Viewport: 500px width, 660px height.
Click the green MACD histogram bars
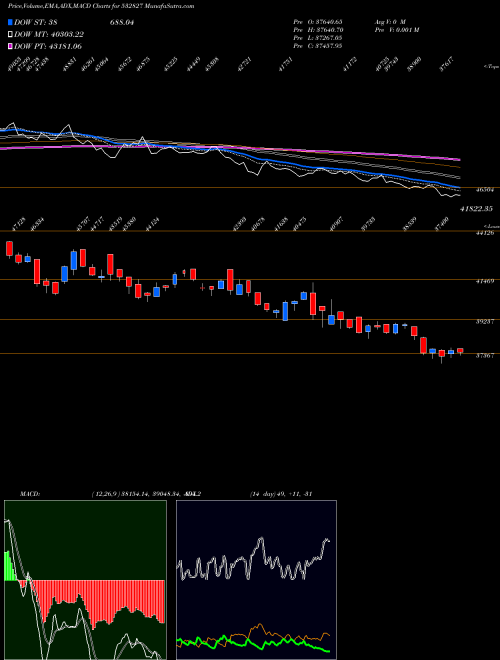[9, 566]
